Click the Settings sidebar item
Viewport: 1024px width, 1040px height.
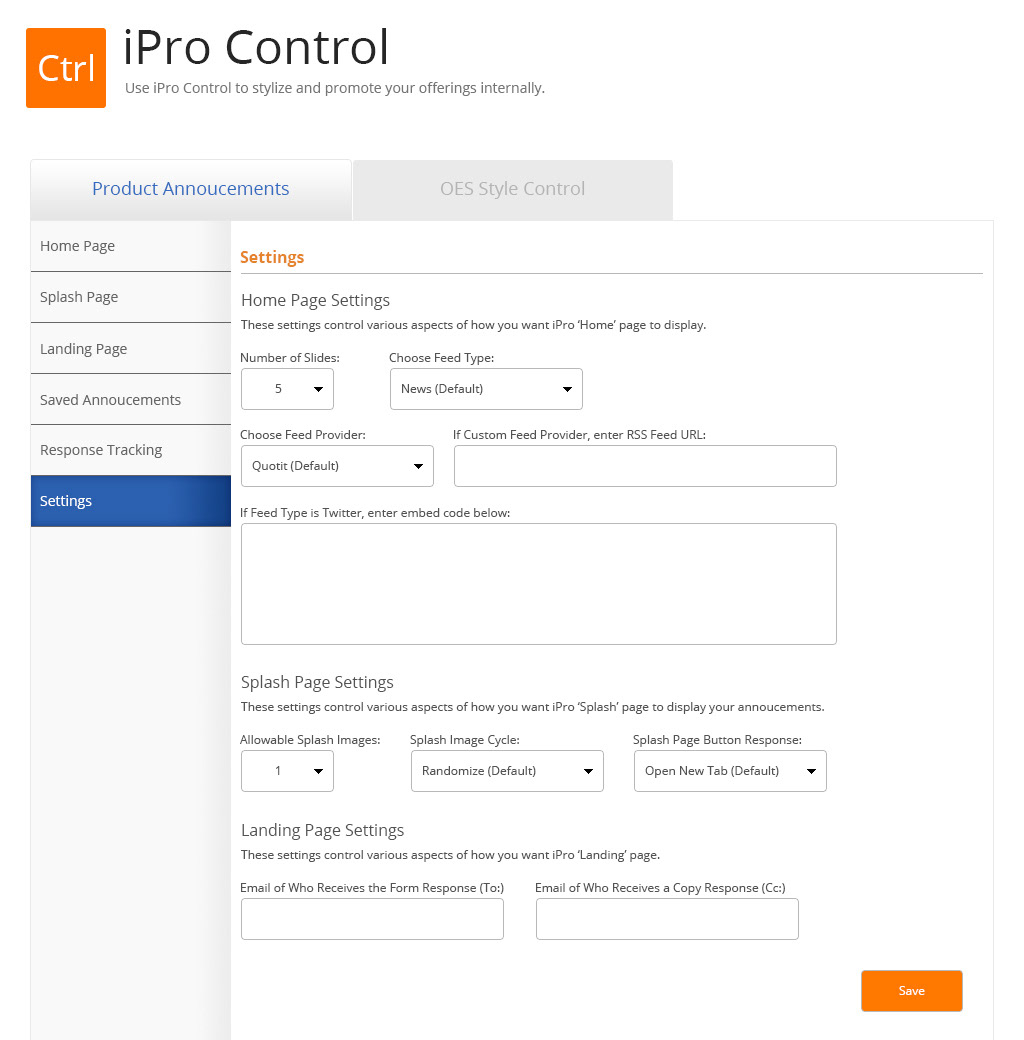coord(130,501)
